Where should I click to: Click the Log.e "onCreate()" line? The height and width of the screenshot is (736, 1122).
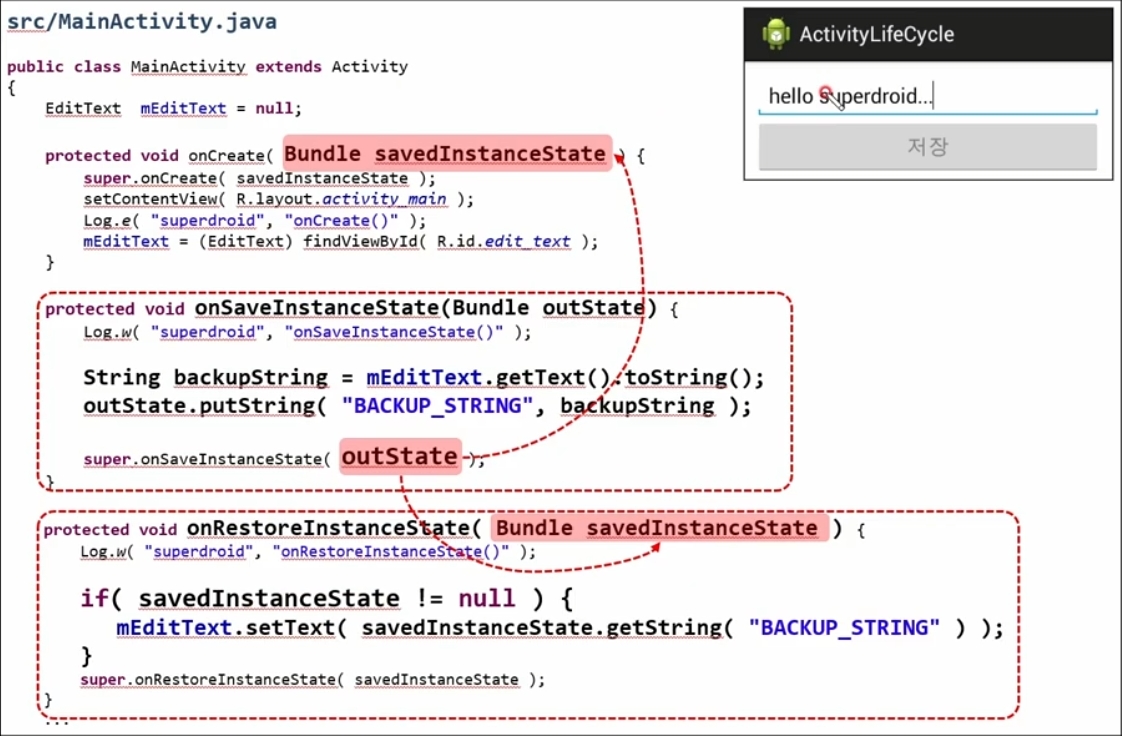point(254,220)
